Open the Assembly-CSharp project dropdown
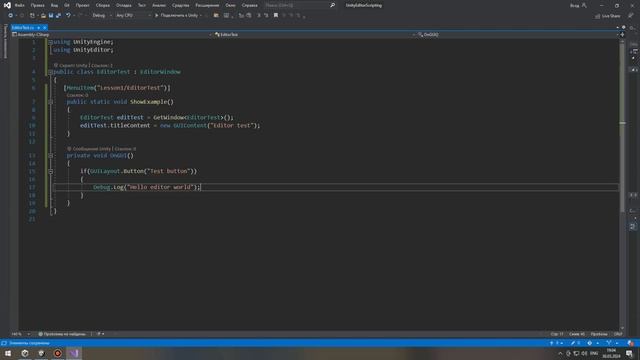 coord(111,35)
